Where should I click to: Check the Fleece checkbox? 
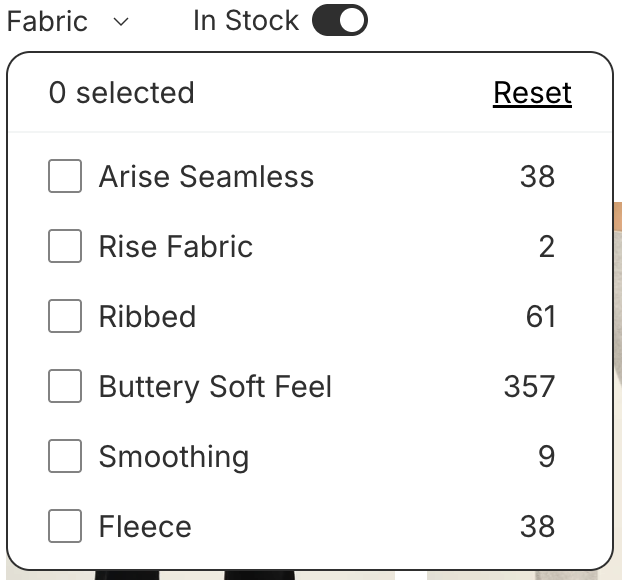coord(65,526)
